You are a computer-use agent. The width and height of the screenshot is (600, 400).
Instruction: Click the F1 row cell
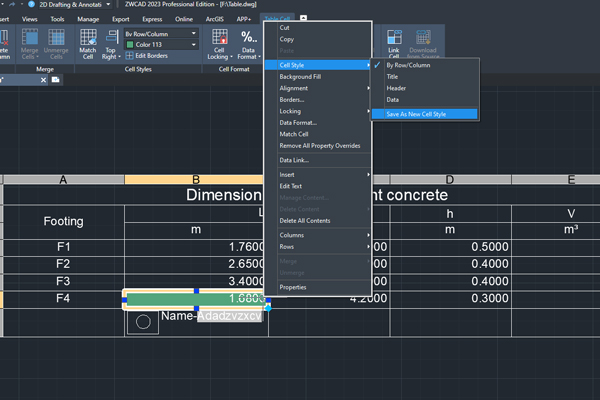click(x=64, y=247)
